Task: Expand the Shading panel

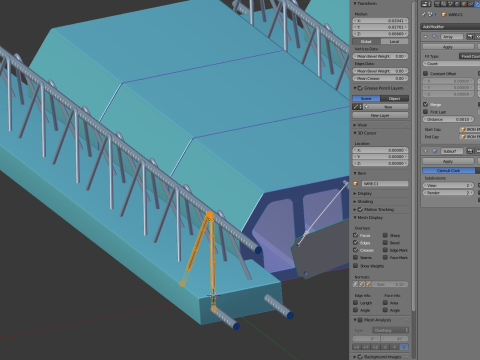Action: tap(355, 202)
